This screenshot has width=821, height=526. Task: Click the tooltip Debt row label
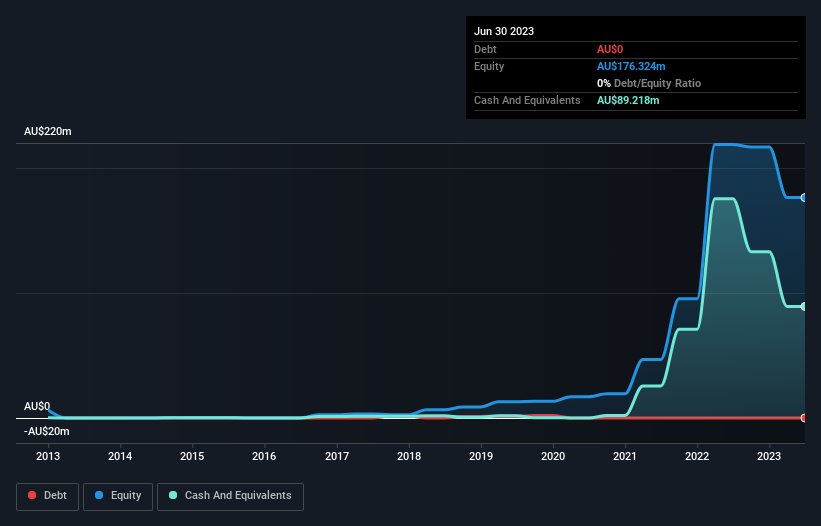(x=485, y=49)
